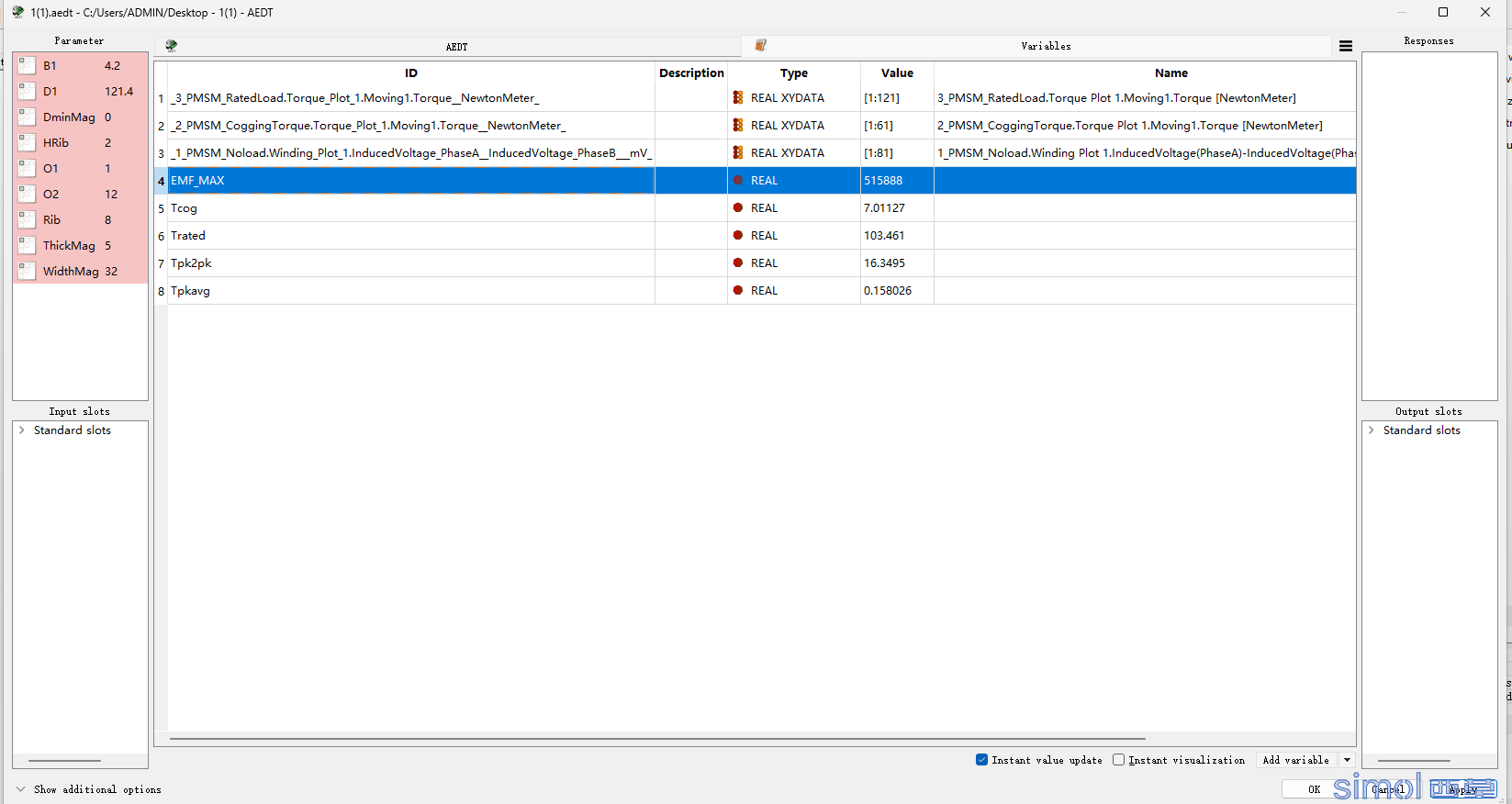1512x804 pixels.
Task: Click value 103.461 in Trated row
Action: (884, 235)
